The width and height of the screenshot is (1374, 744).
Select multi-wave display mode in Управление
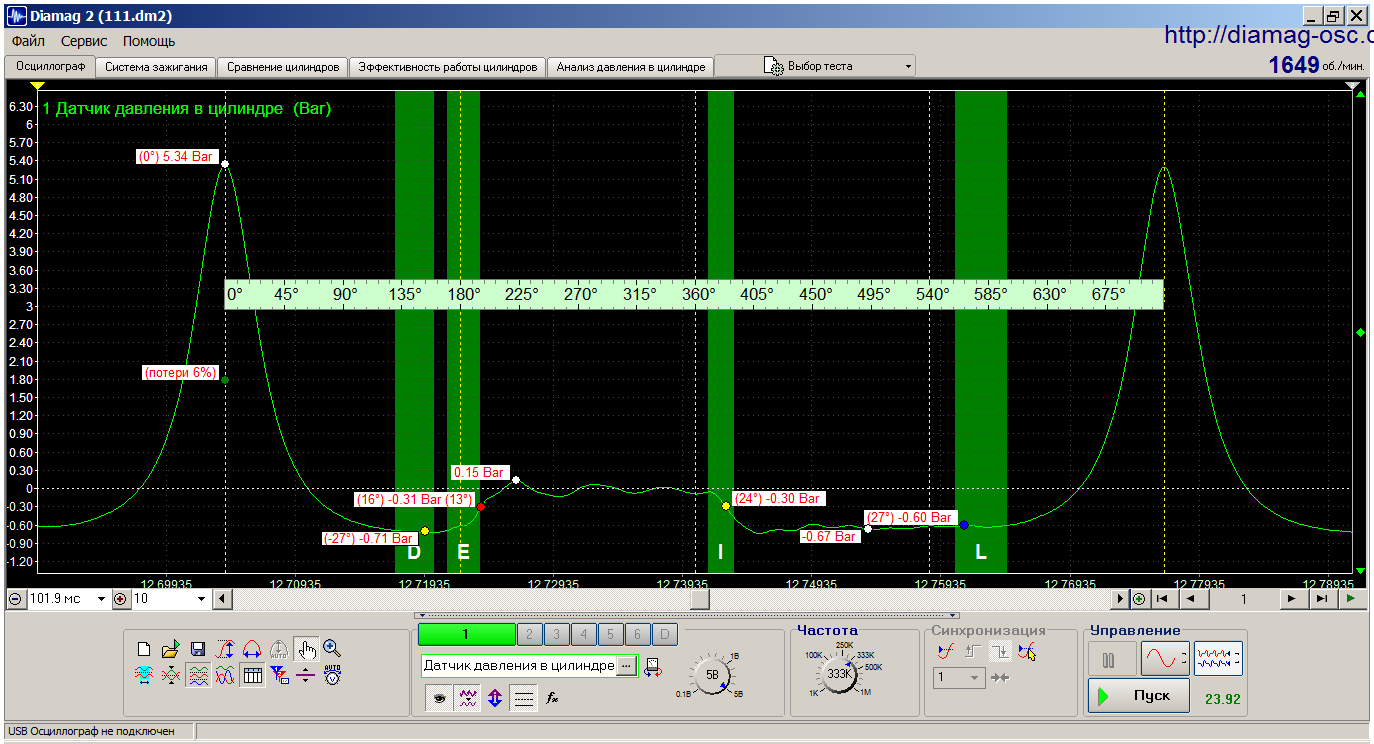click(1218, 660)
